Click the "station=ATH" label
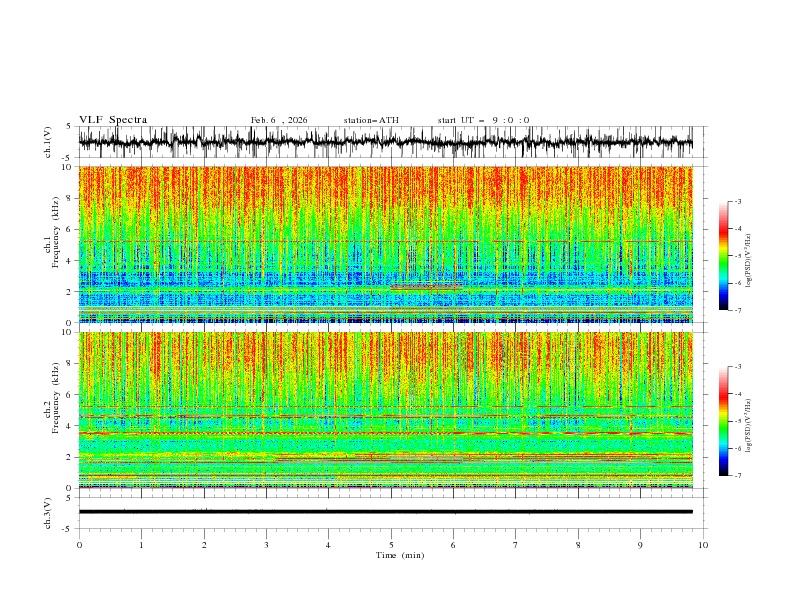This screenshot has width=792, height=612. tap(371, 120)
